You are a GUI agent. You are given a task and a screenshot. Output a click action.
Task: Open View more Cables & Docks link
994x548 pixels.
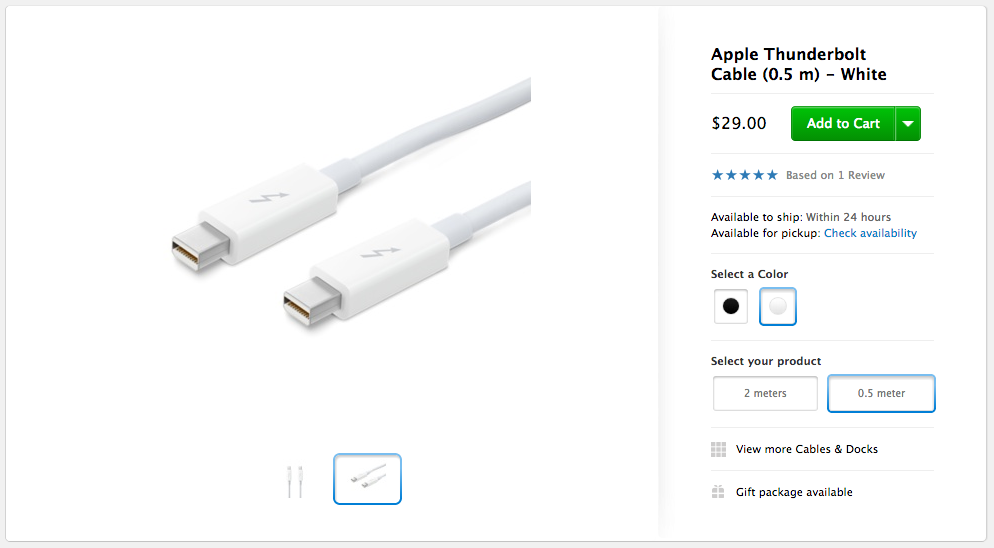(x=806, y=449)
